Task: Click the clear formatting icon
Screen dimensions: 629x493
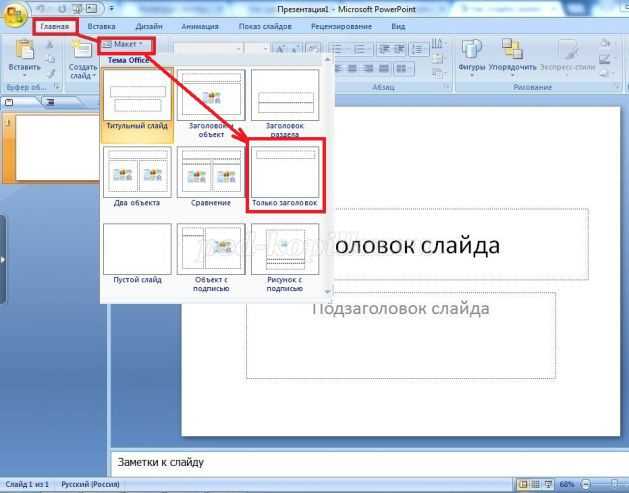Action: (313, 49)
